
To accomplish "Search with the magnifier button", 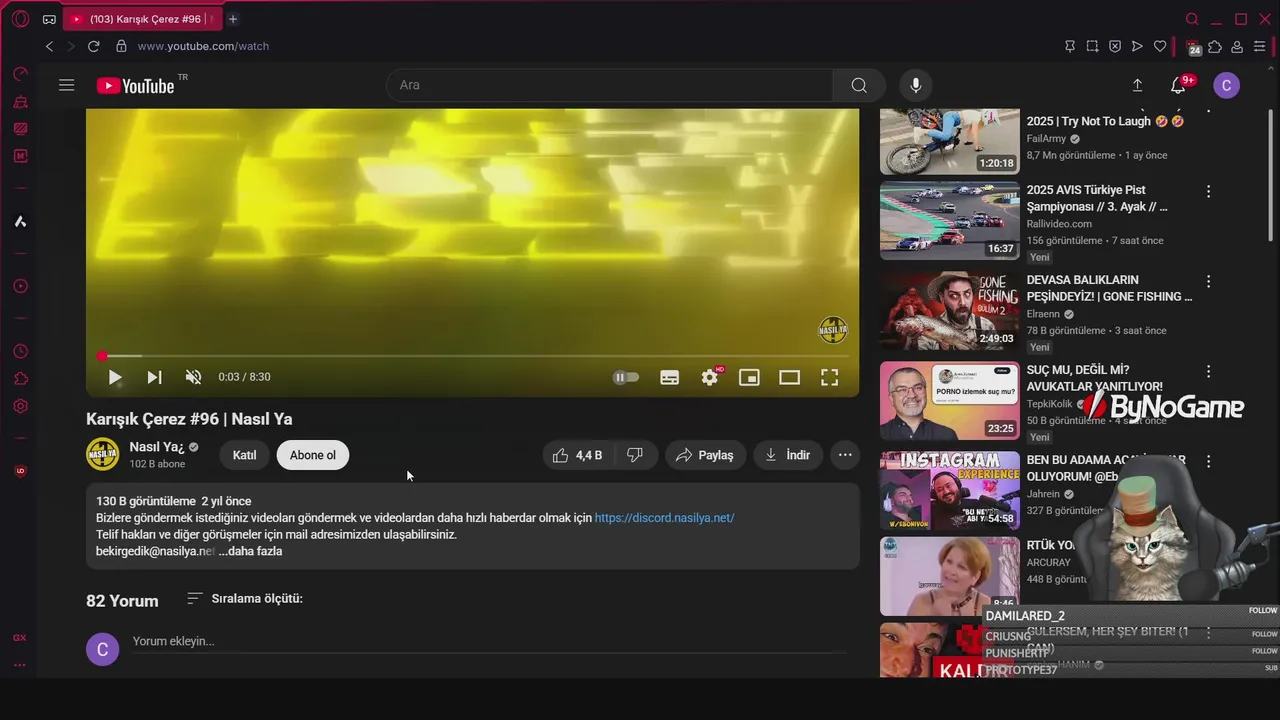I will click(x=859, y=85).
